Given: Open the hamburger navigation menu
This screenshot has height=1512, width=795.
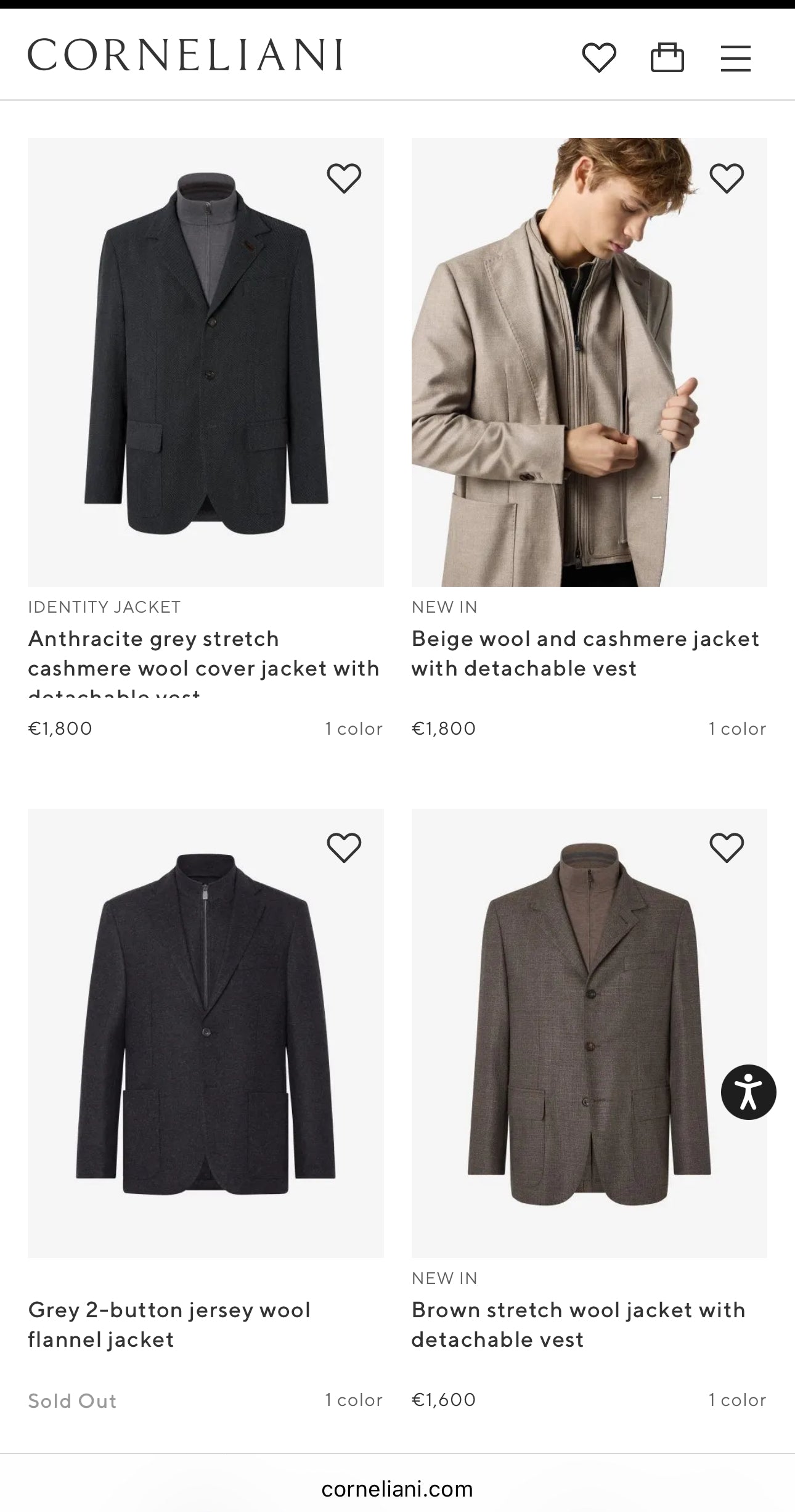Looking at the screenshot, I should click(x=736, y=59).
